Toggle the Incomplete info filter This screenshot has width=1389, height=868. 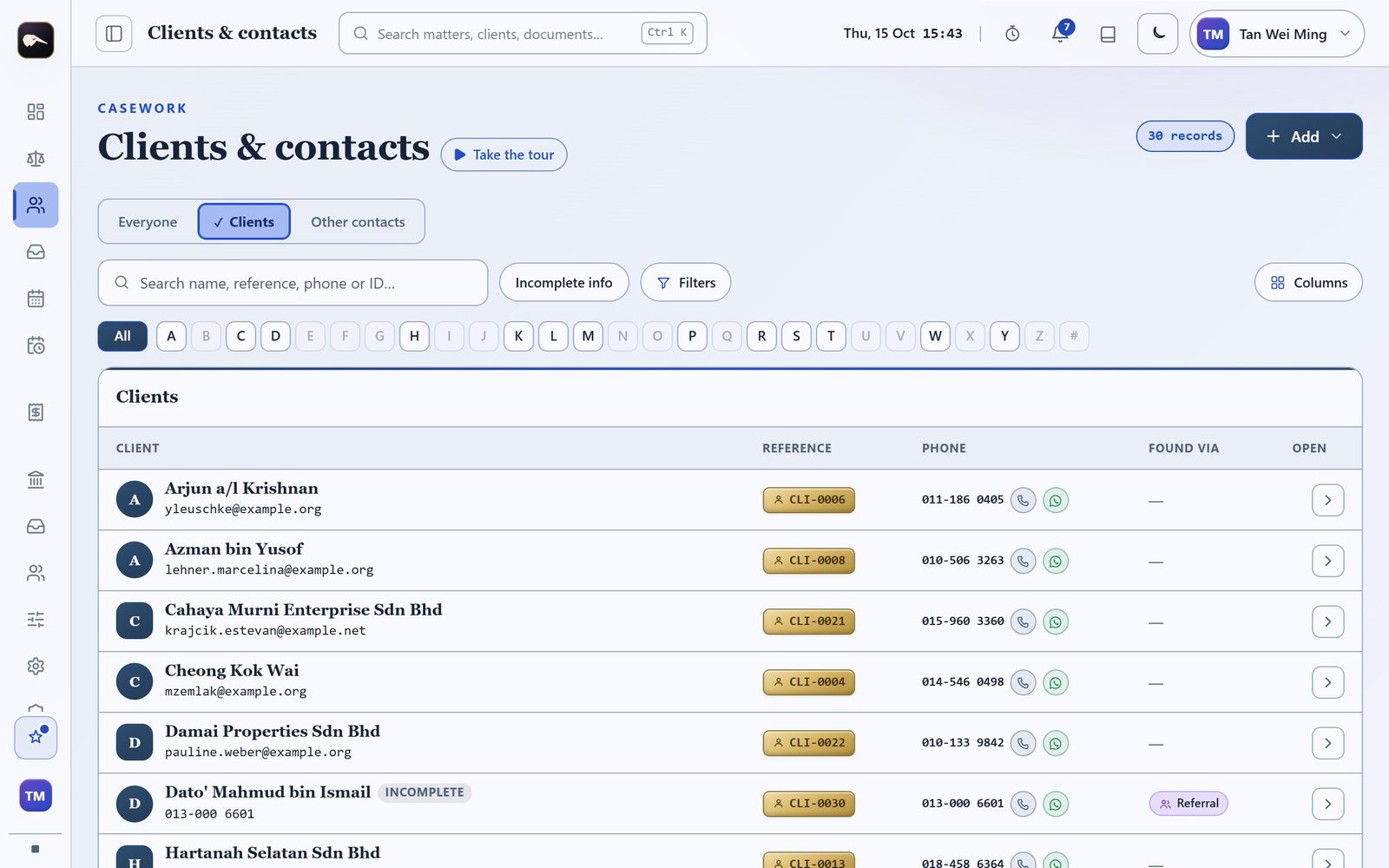point(564,282)
